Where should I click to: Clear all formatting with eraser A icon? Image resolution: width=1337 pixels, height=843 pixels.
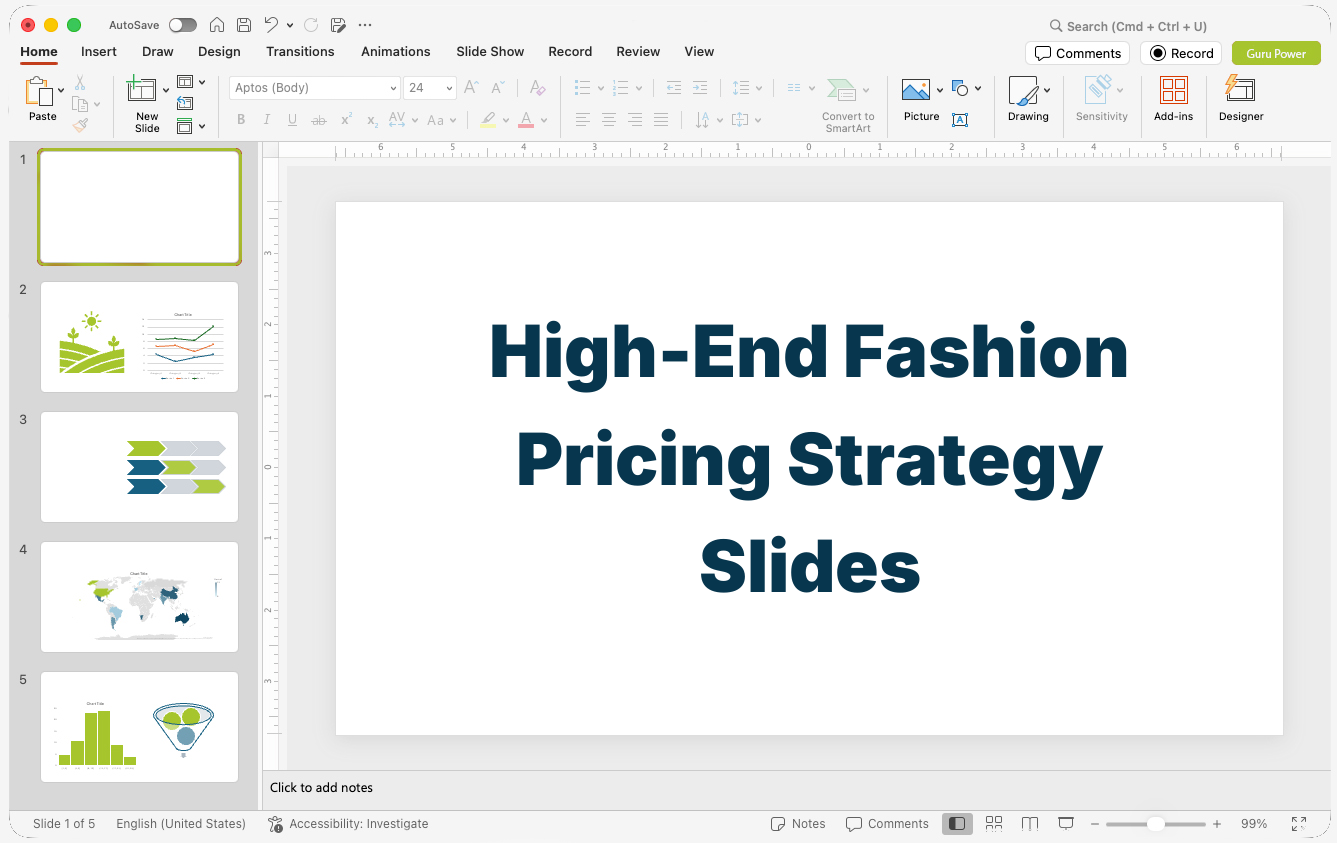point(538,88)
